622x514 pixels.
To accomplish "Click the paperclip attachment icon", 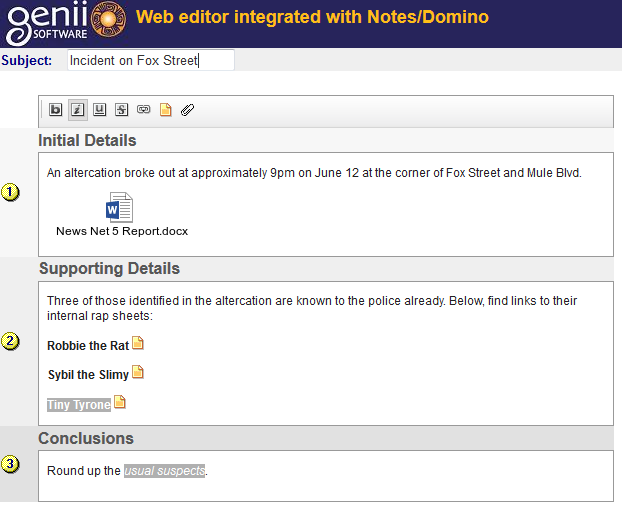I will [187, 110].
